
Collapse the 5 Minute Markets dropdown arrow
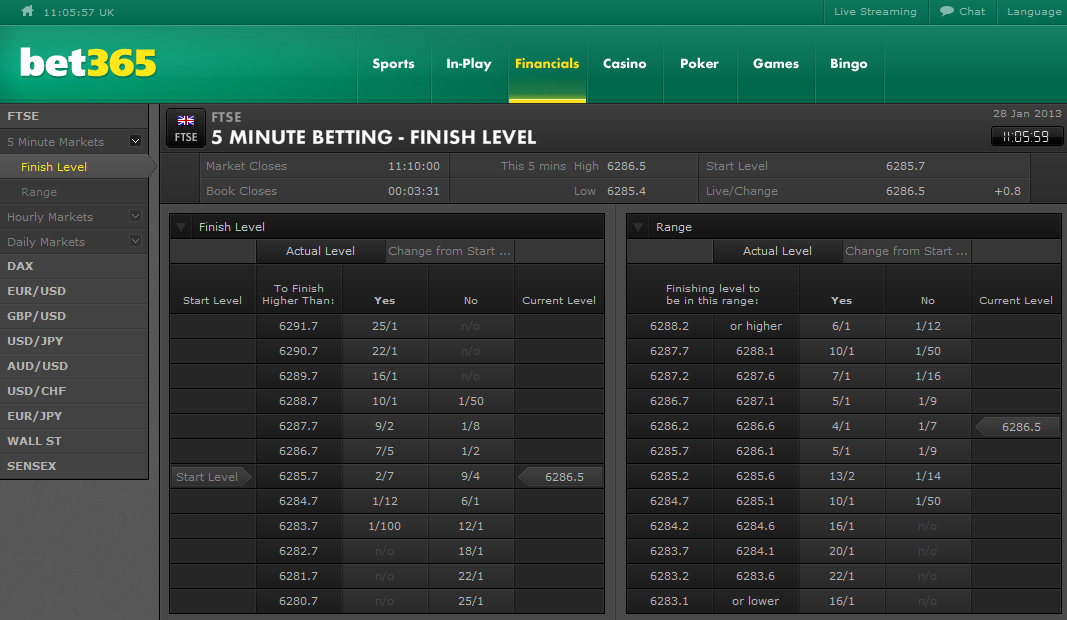pos(135,141)
